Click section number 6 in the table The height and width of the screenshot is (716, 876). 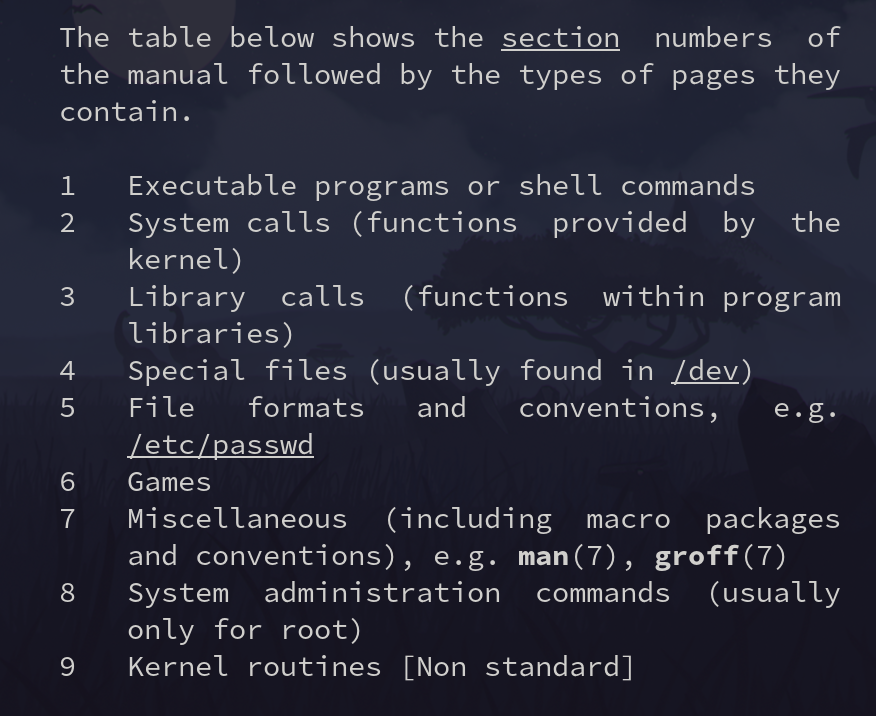click(x=67, y=482)
